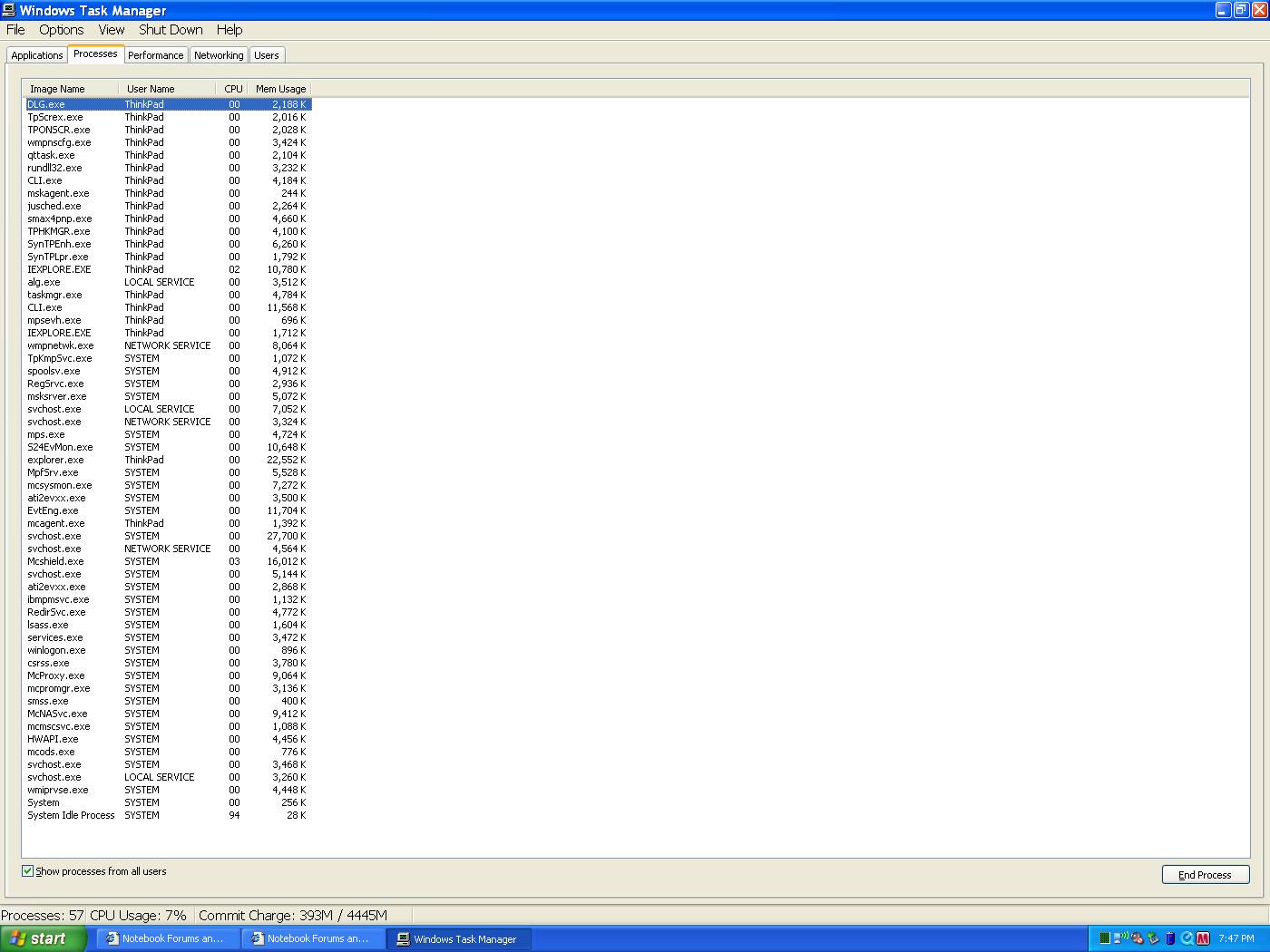The height and width of the screenshot is (952, 1270).
Task: Select the mskagent.exe process
Action: click(x=169, y=193)
